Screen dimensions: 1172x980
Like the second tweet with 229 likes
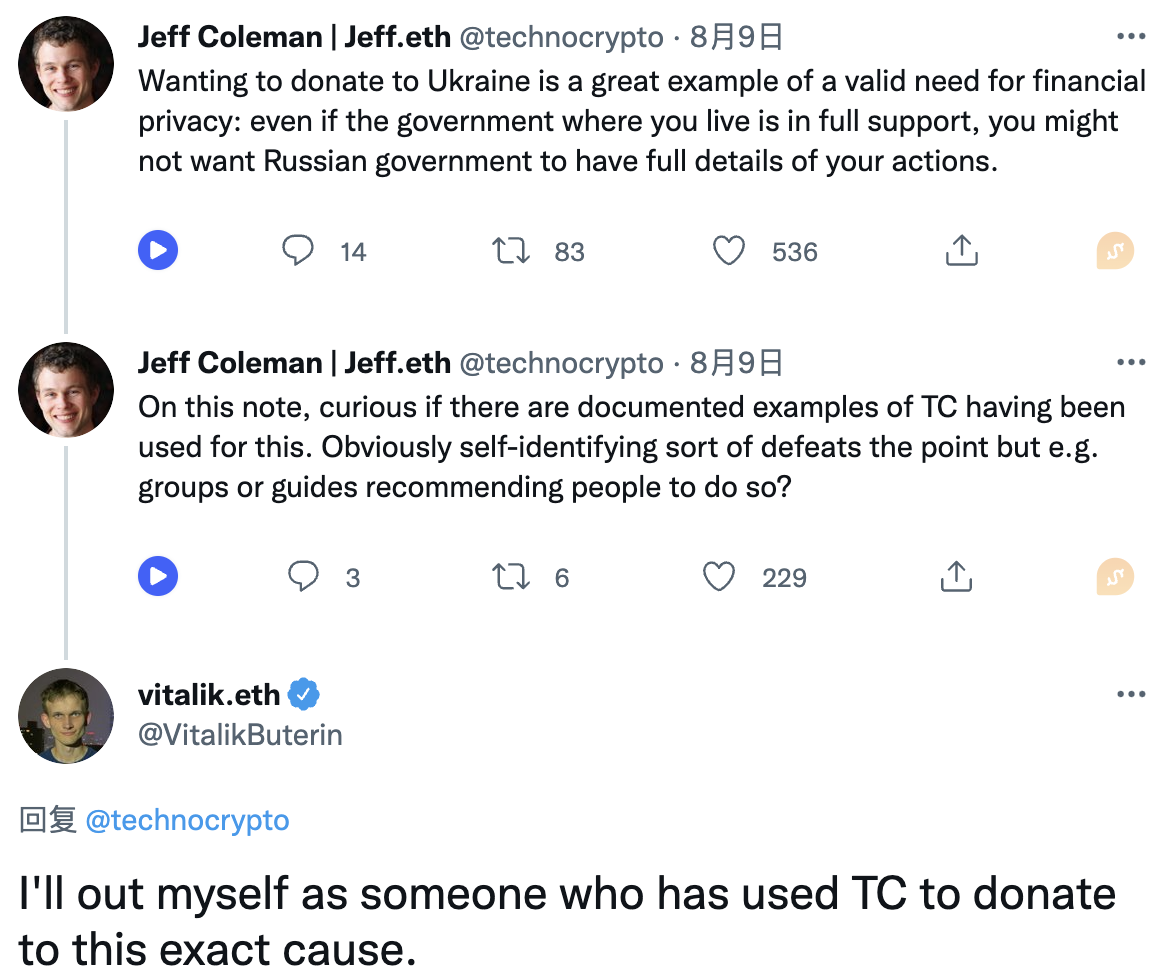[x=719, y=576]
